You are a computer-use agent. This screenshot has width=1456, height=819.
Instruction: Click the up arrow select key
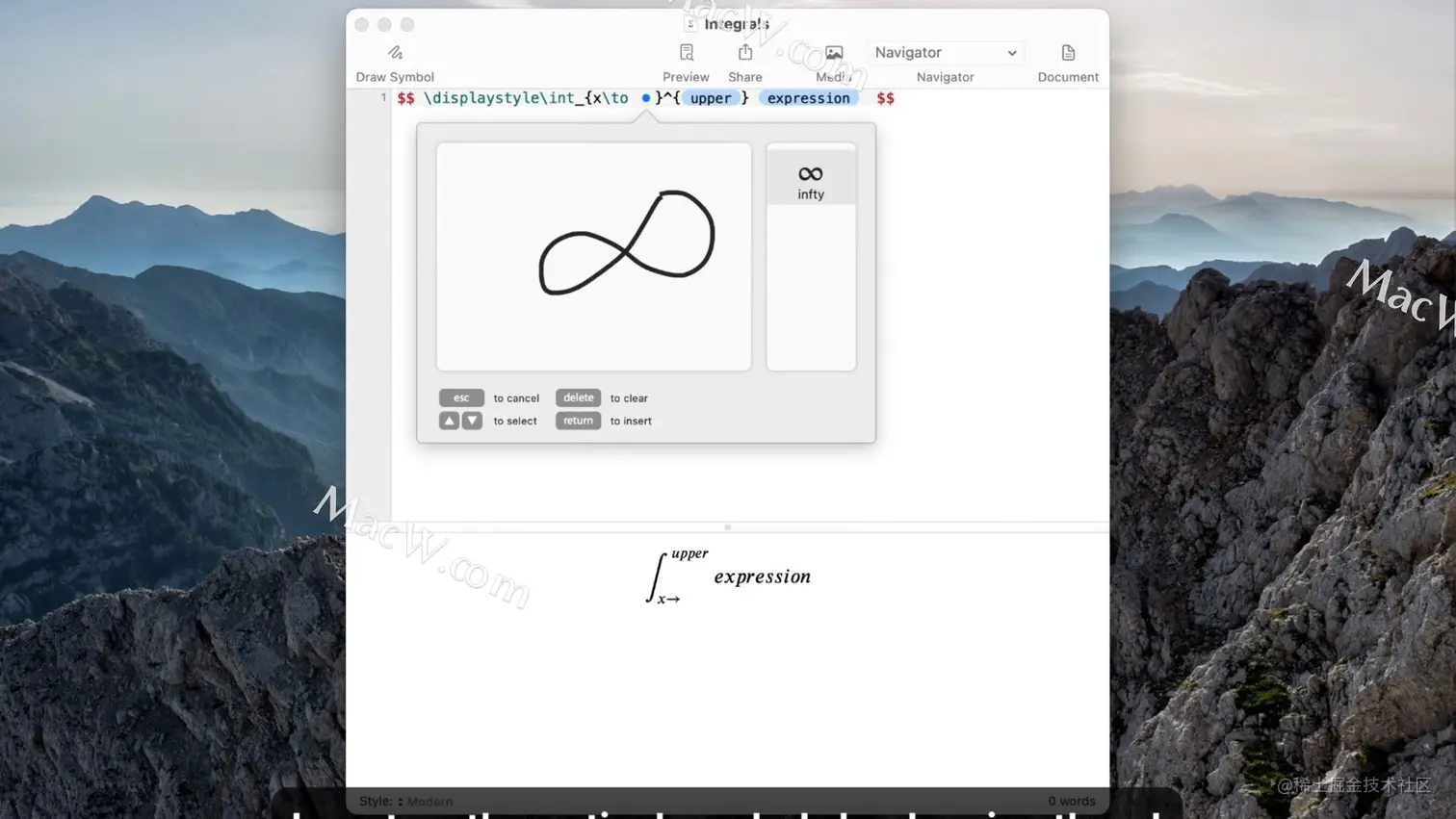coord(449,421)
